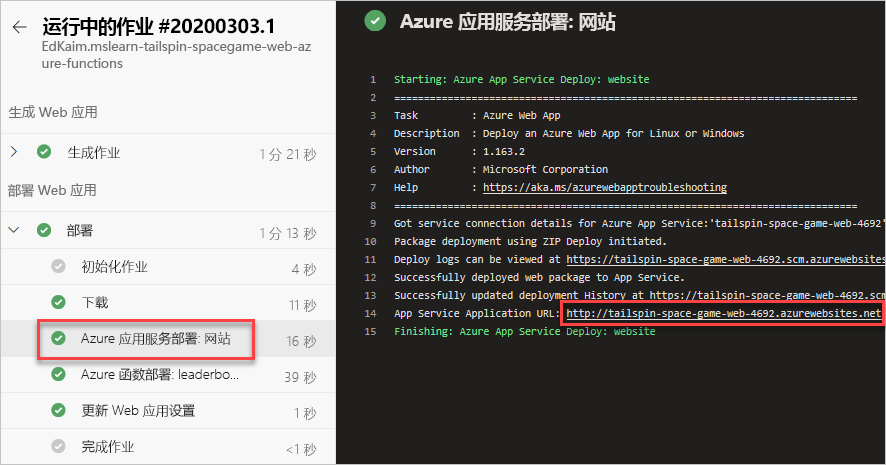This screenshot has height=465, width=886.
Task: Expand the 生成作业 job row chevron
Action: click(14, 152)
